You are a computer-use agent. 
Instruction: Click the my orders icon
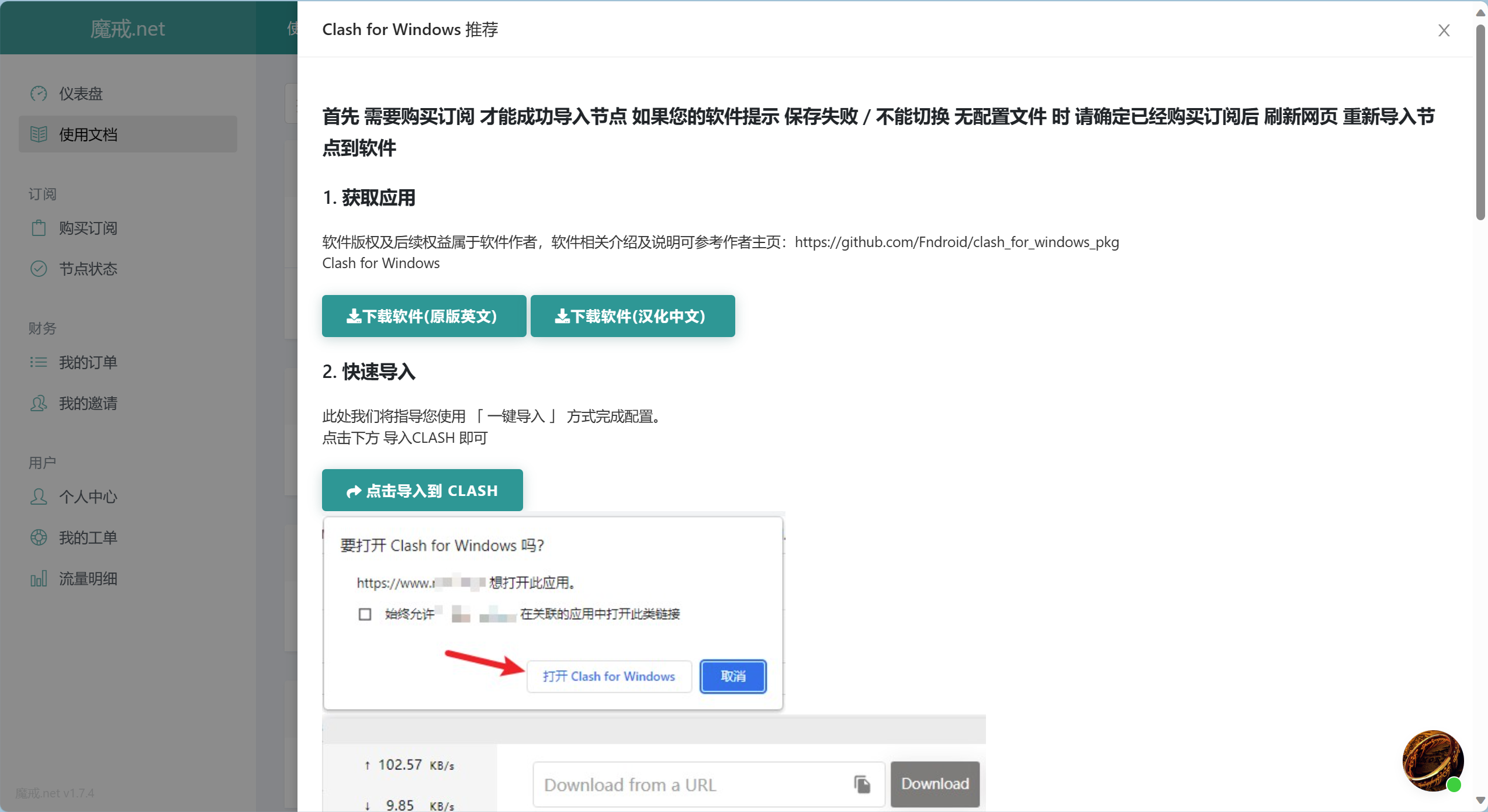(x=38, y=361)
